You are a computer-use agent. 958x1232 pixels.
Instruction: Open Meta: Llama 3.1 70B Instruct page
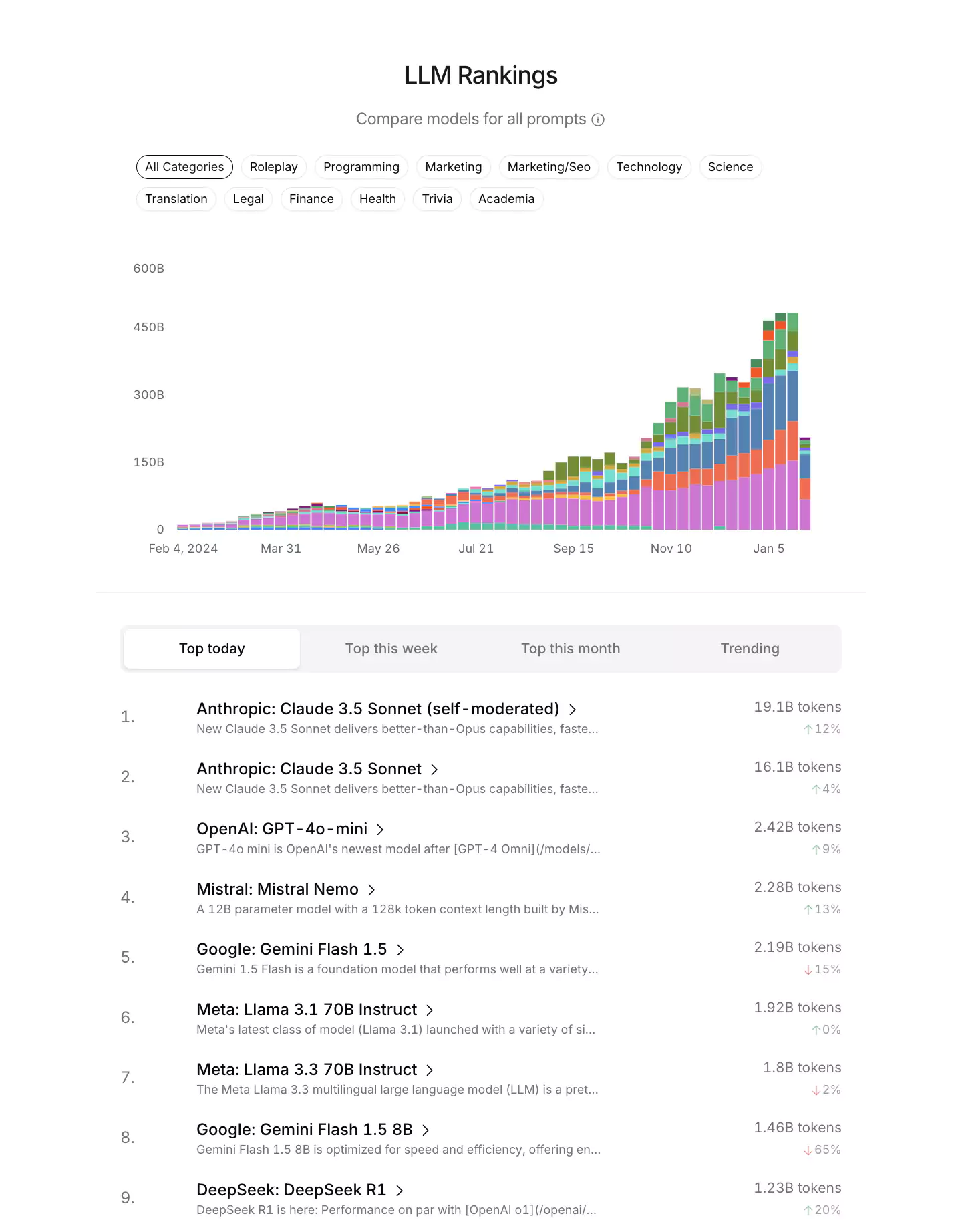(307, 1010)
